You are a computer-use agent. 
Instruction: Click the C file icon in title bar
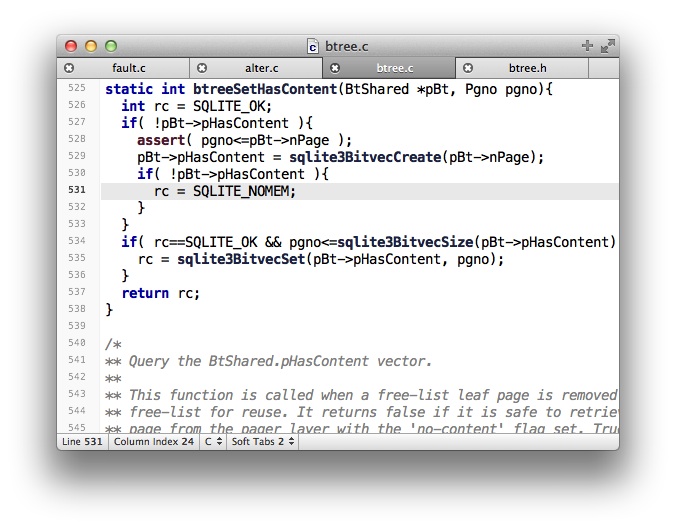click(313, 46)
